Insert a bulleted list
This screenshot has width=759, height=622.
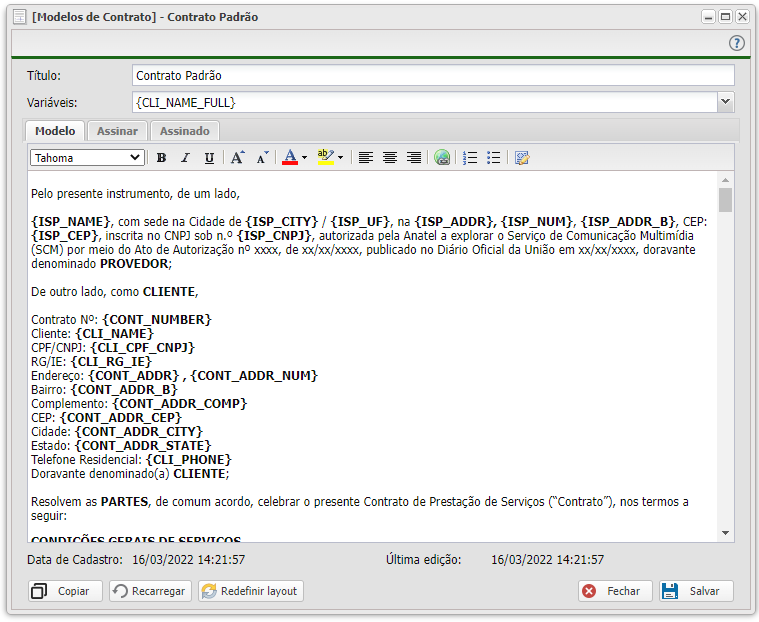pos(494,158)
